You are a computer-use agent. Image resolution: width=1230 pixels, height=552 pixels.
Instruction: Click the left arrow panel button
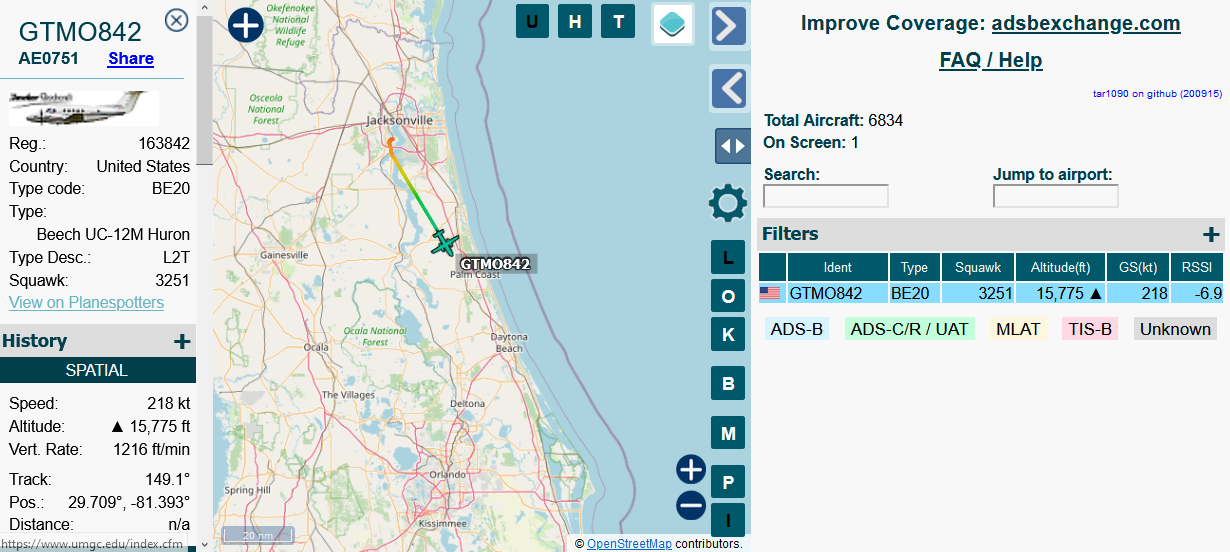(x=729, y=88)
